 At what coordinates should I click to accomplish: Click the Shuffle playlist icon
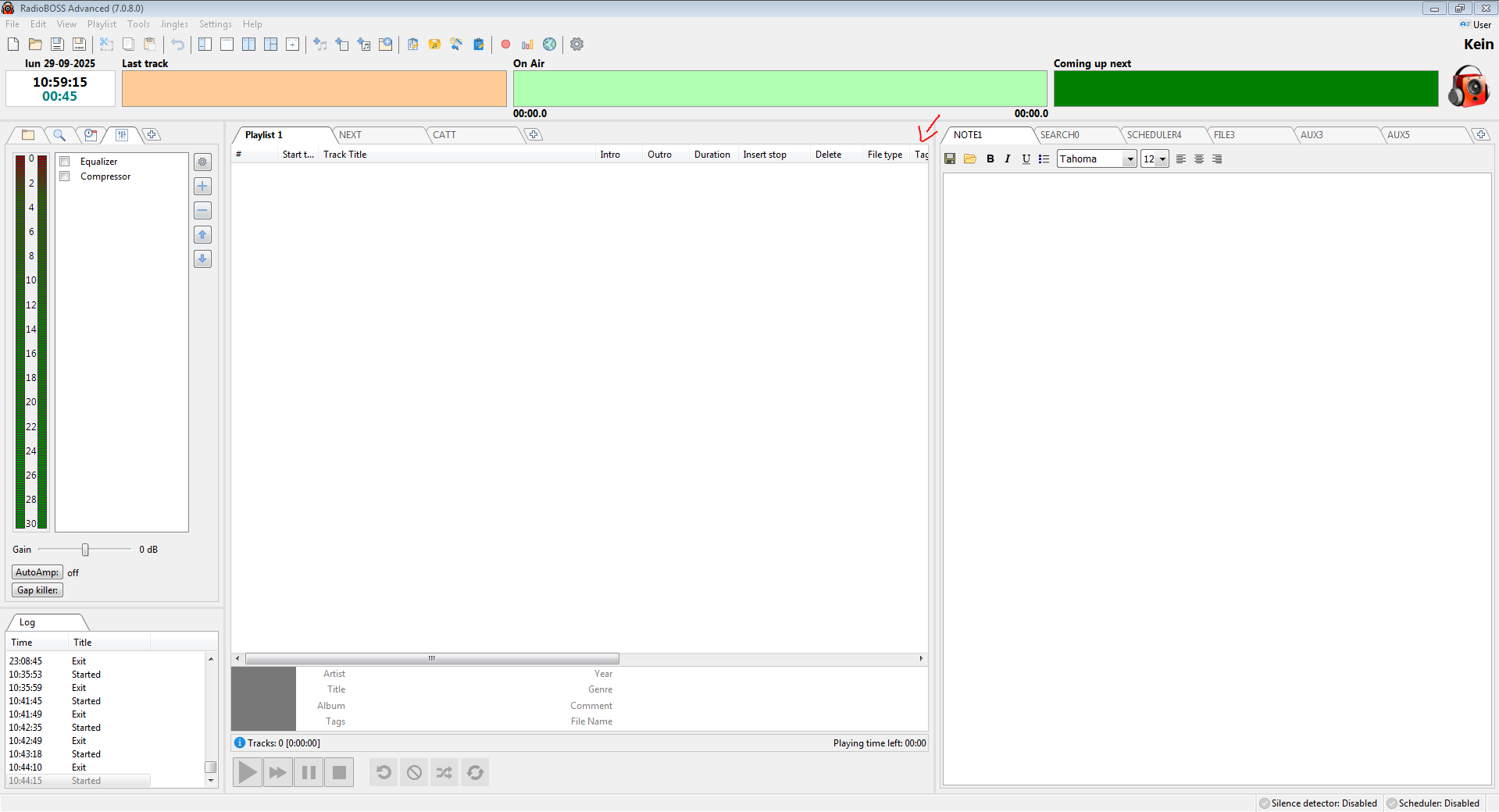tap(444, 773)
